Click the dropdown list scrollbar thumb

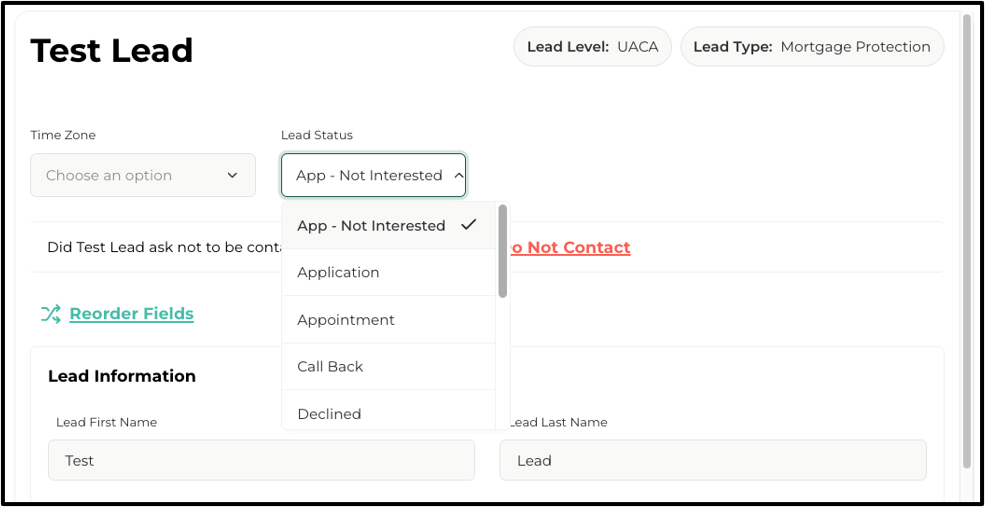pyautogui.click(x=503, y=251)
